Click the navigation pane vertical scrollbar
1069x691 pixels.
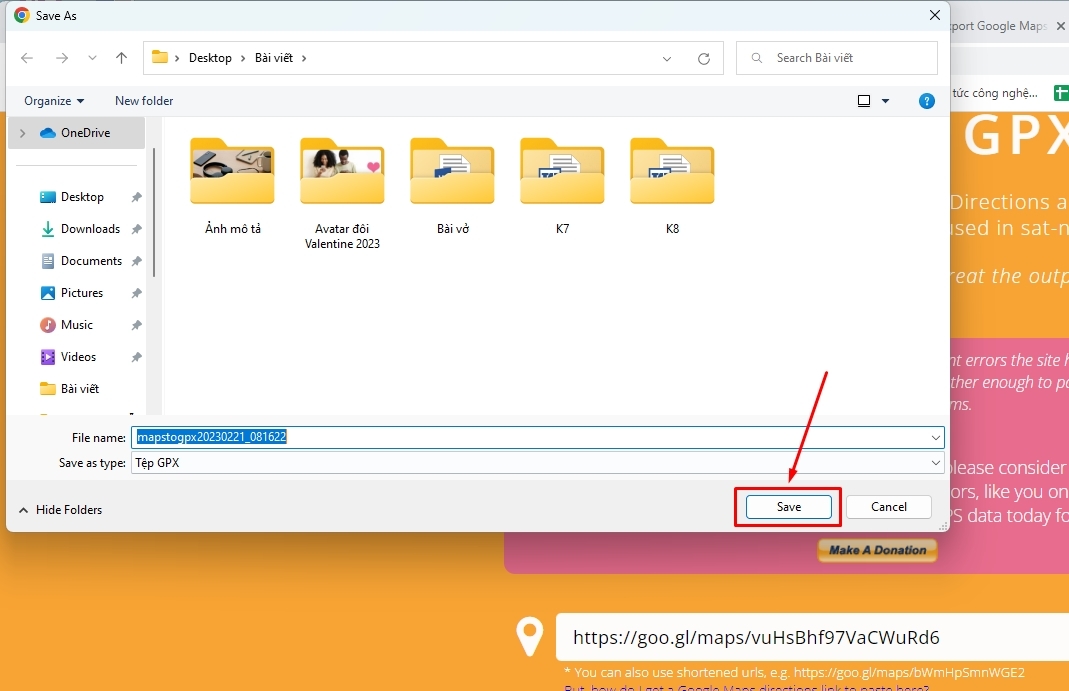154,212
